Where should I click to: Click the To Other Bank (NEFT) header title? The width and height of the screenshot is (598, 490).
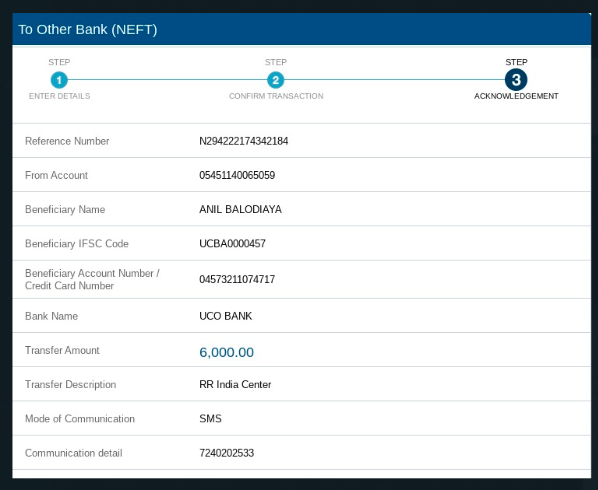88,29
